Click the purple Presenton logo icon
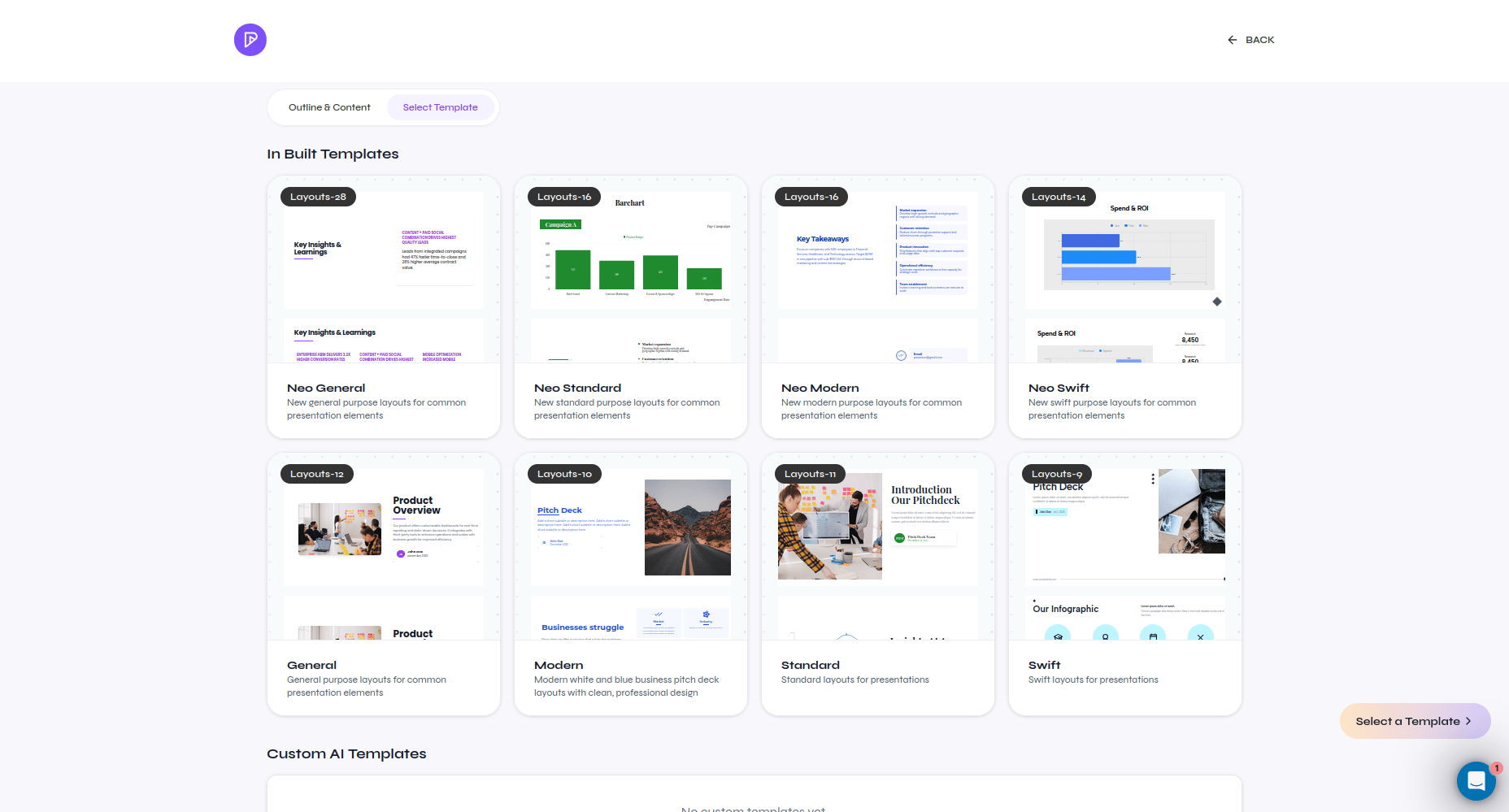Viewport: 1509px width, 812px height. (x=250, y=40)
